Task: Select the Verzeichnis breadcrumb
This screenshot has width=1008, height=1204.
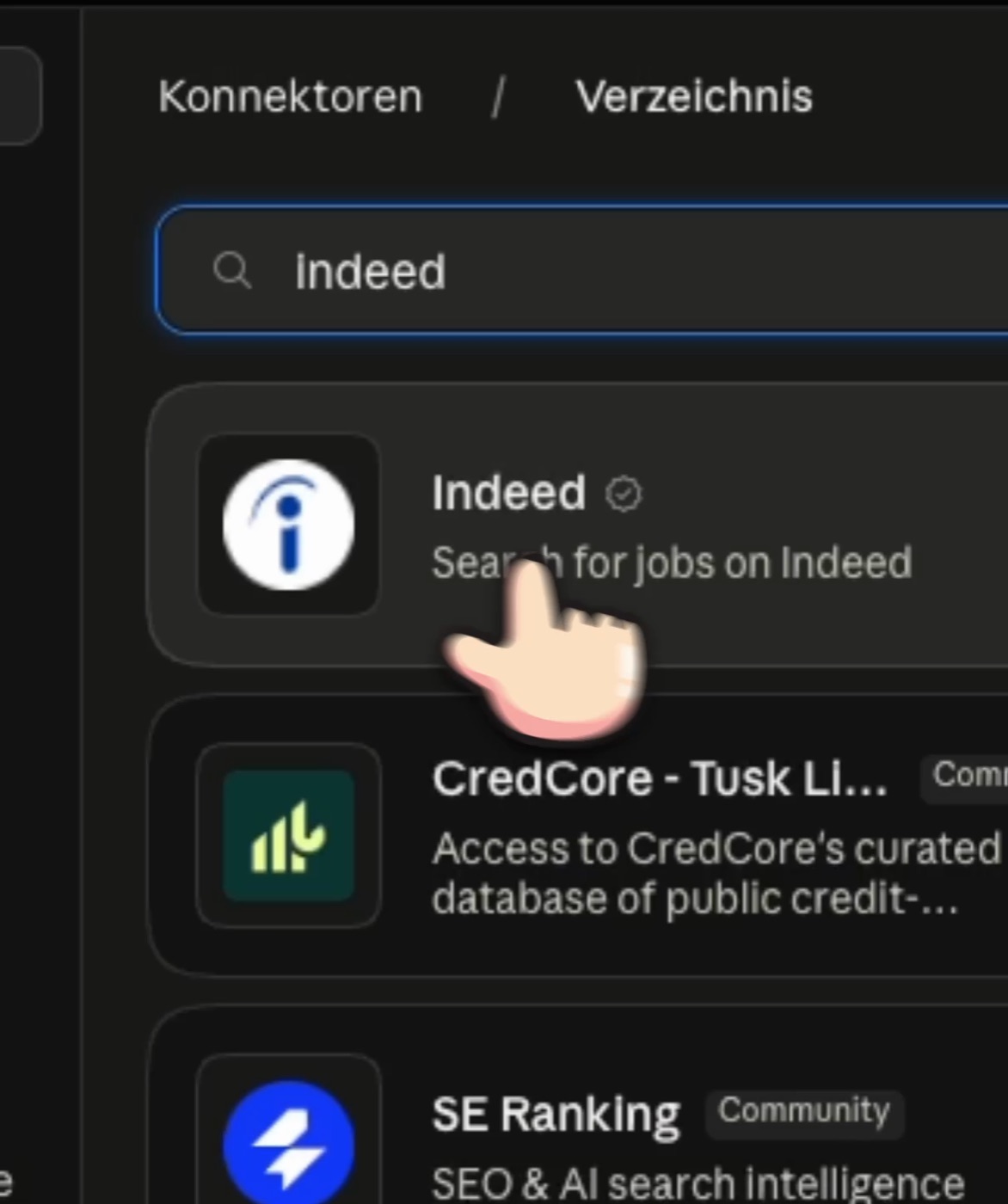Action: tap(694, 96)
